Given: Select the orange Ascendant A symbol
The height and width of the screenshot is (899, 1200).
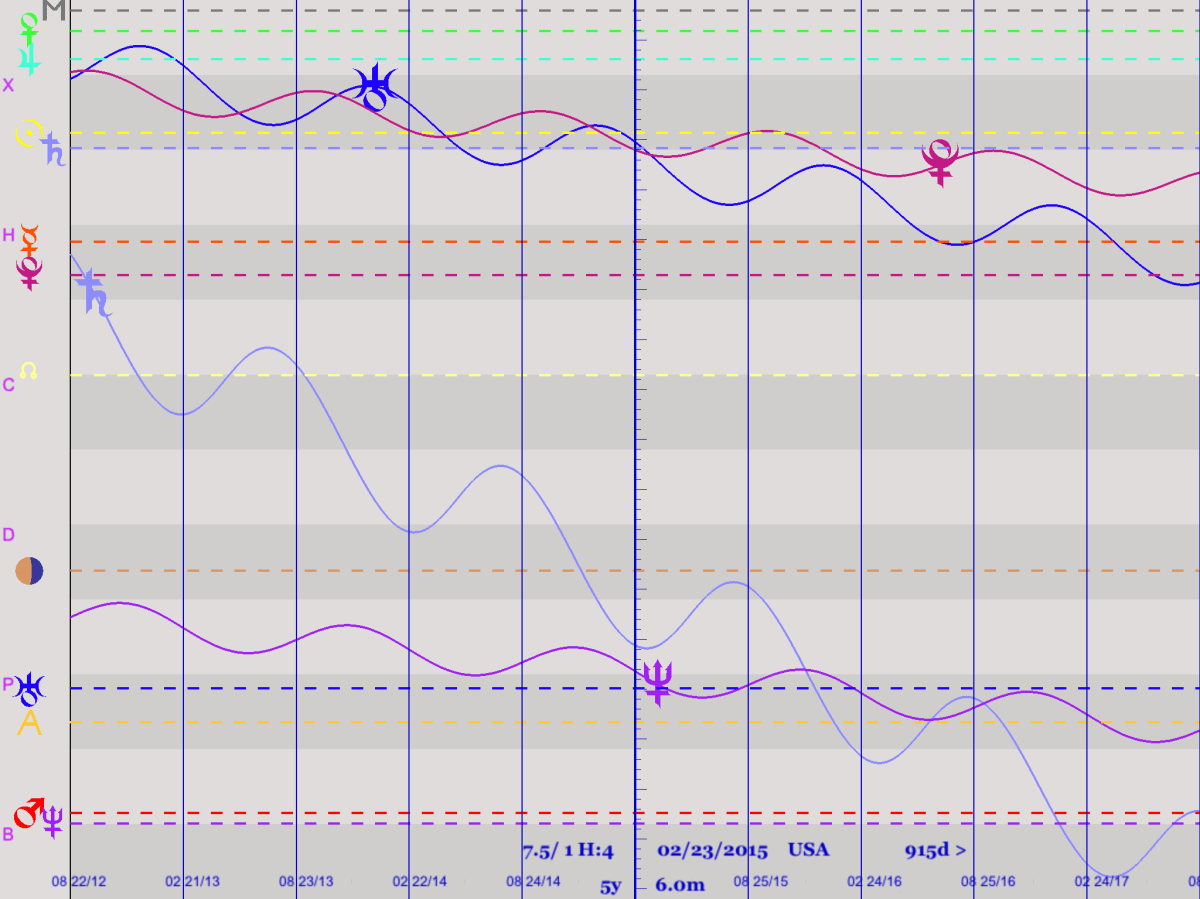Looking at the screenshot, I should (x=30, y=723).
